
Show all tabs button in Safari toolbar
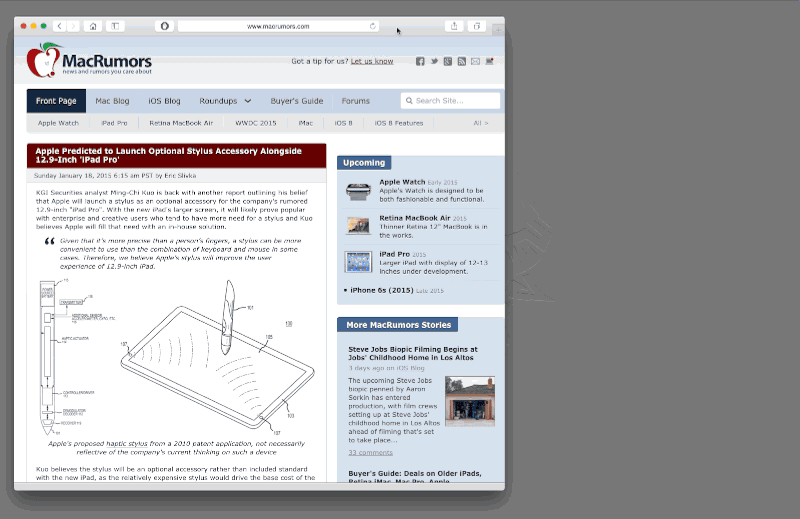[x=477, y=26]
